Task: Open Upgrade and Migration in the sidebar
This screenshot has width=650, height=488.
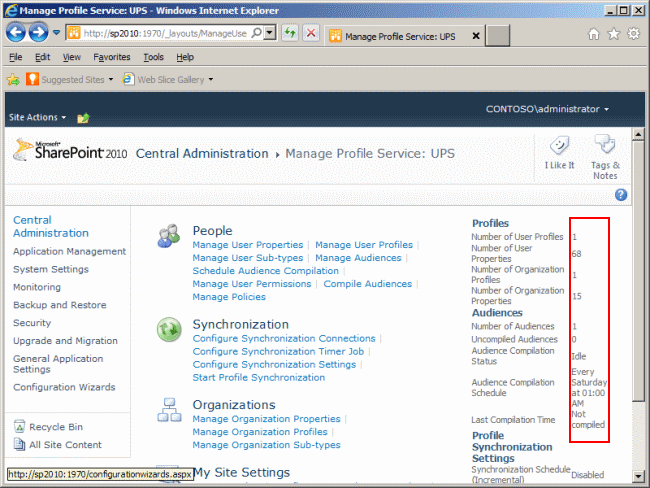Action: coord(65,340)
